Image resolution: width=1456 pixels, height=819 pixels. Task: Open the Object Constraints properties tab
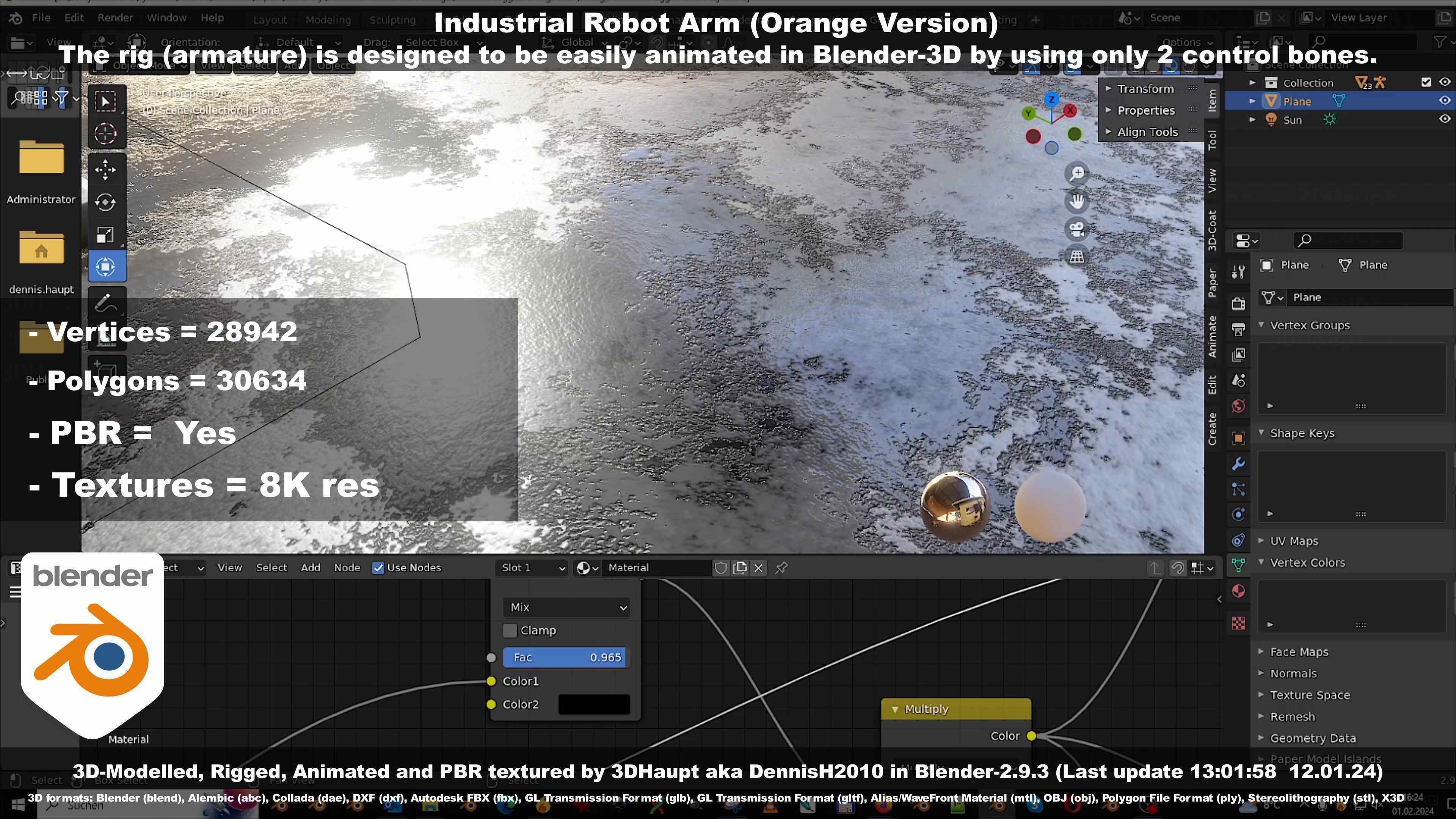coord(1238,540)
